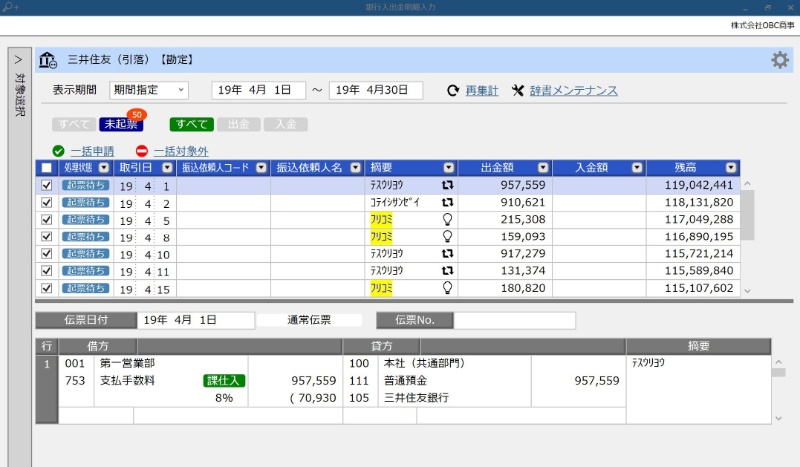Click 起票待ち status badge in 19 4 11 row

[86, 271]
